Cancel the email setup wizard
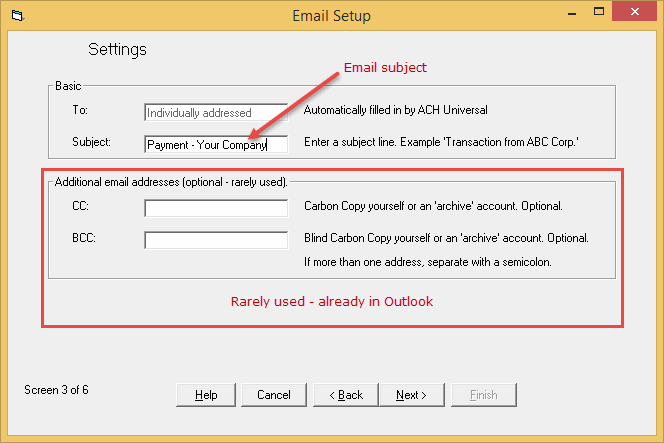 (x=274, y=395)
